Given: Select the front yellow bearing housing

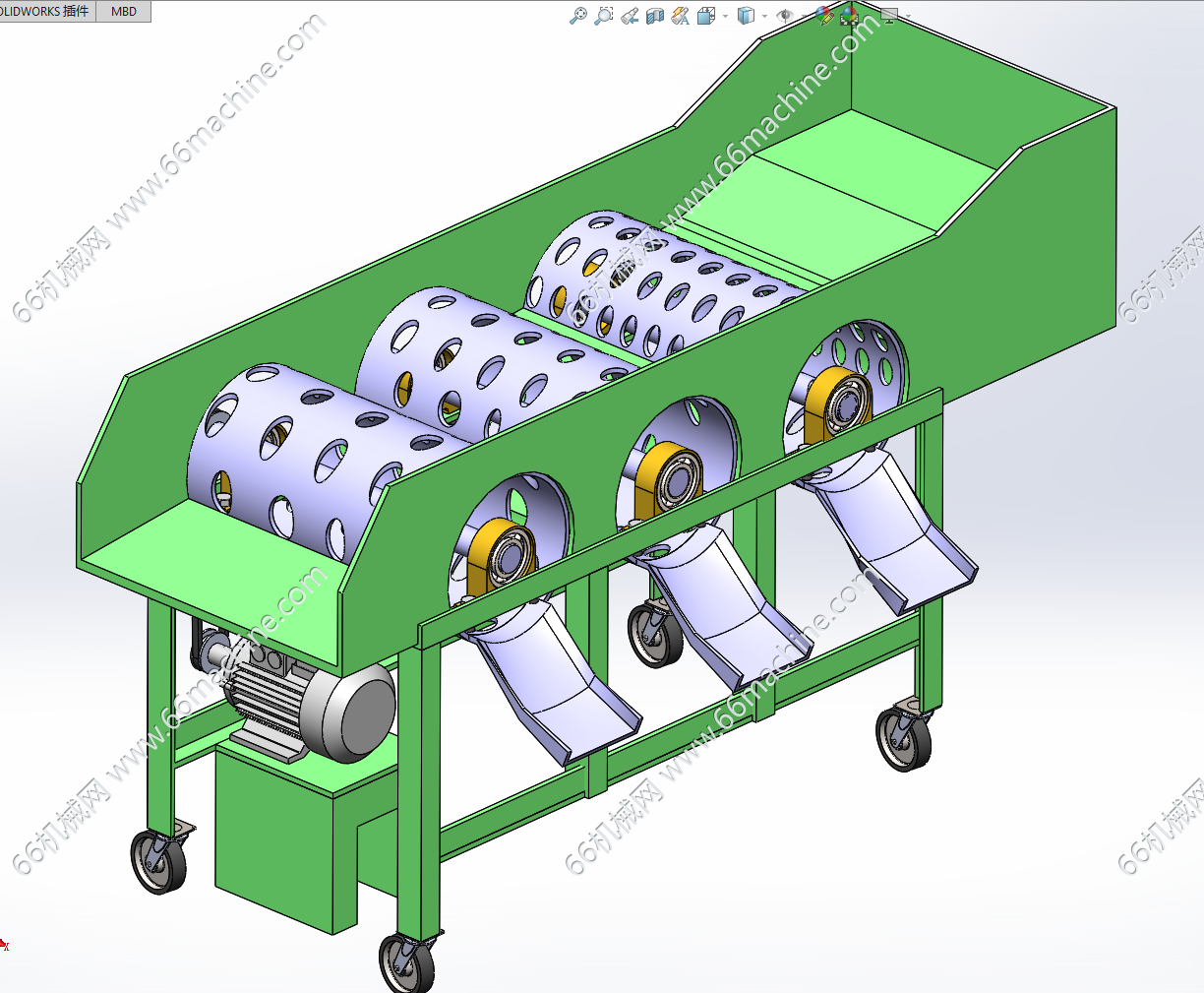Looking at the screenshot, I should click(x=503, y=557).
